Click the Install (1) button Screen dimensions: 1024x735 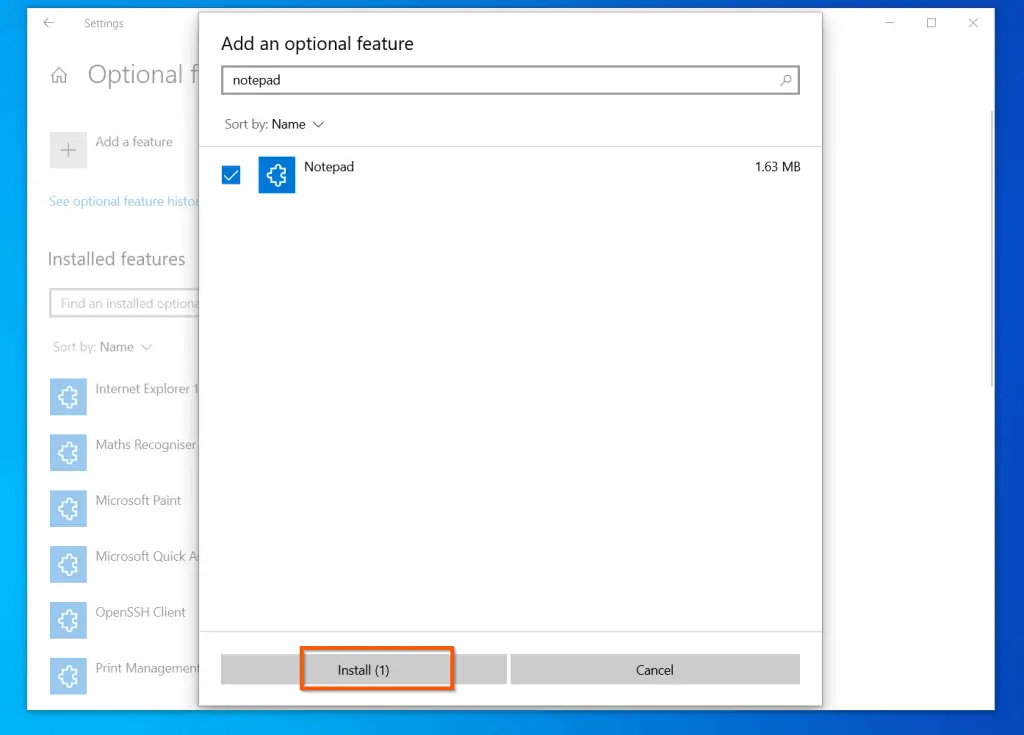363,670
